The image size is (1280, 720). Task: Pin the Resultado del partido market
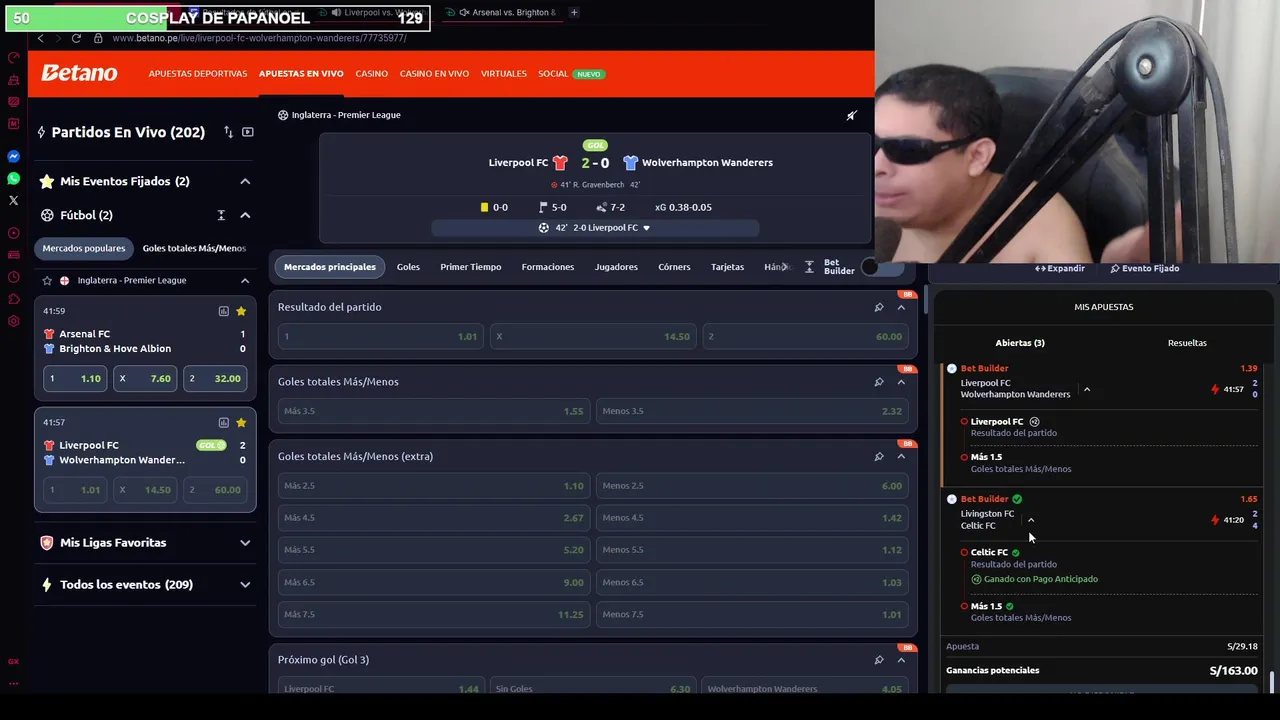click(879, 307)
